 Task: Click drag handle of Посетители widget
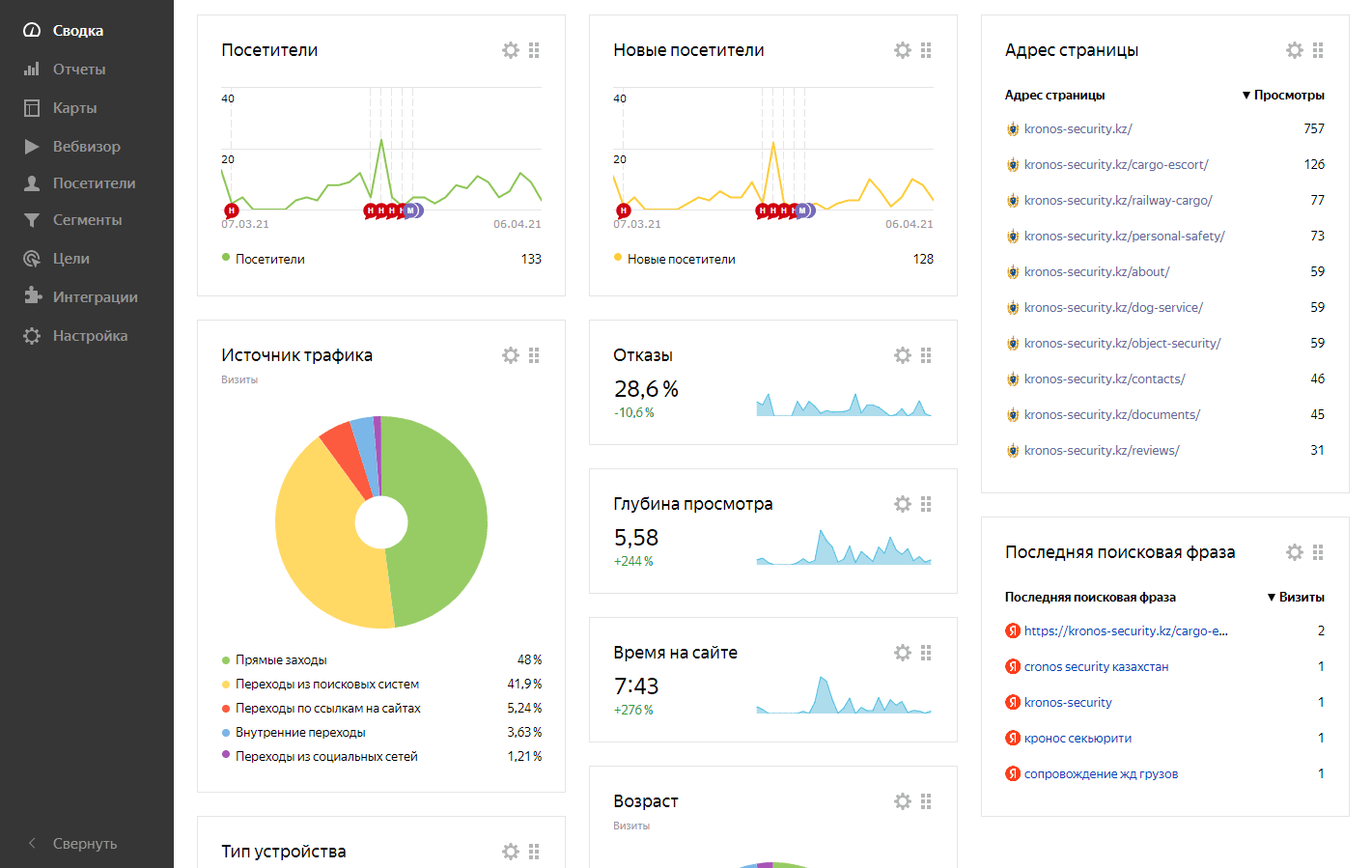pyautogui.click(x=534, y=50)
